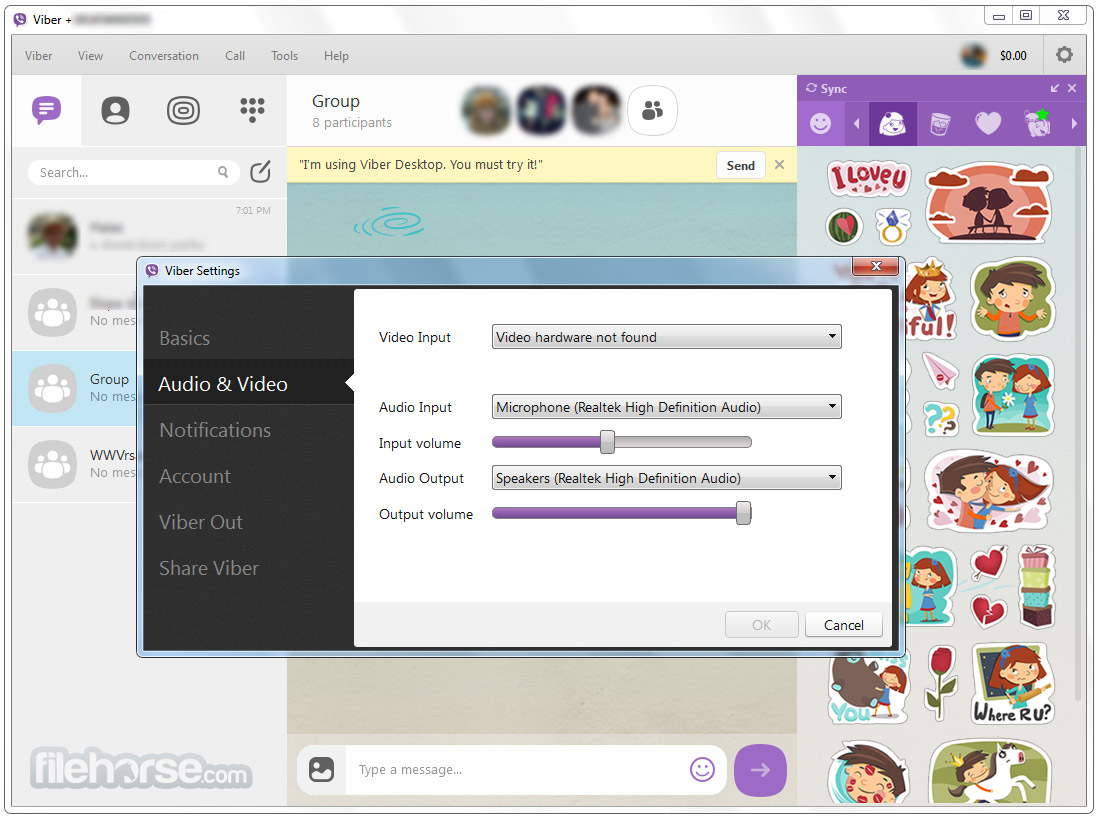
Task: Open the Conversation menu
Action: tap(164, 55)
